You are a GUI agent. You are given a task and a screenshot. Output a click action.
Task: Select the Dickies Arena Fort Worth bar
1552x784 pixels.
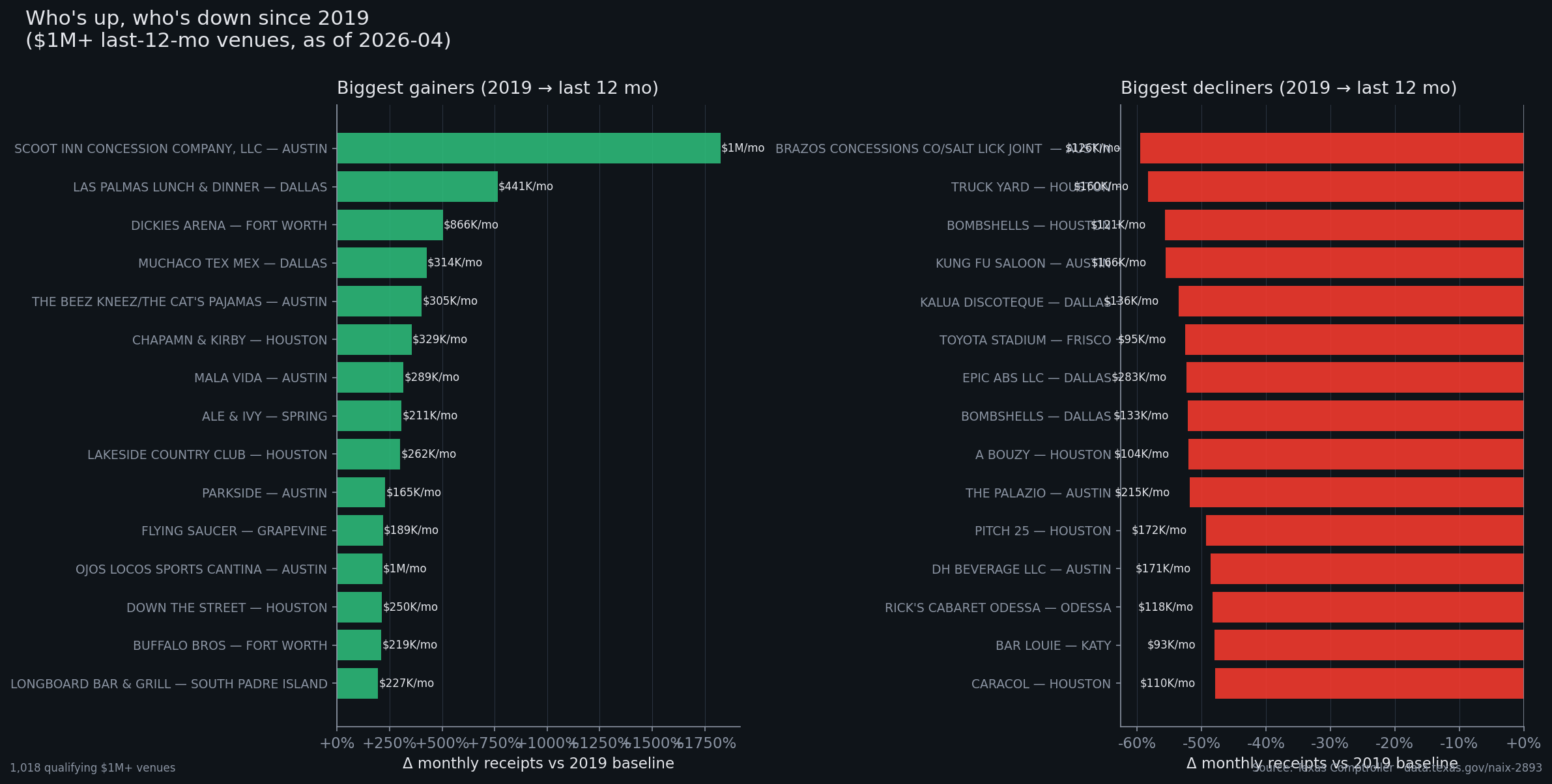pyautogui.click(x=390, y=225)
